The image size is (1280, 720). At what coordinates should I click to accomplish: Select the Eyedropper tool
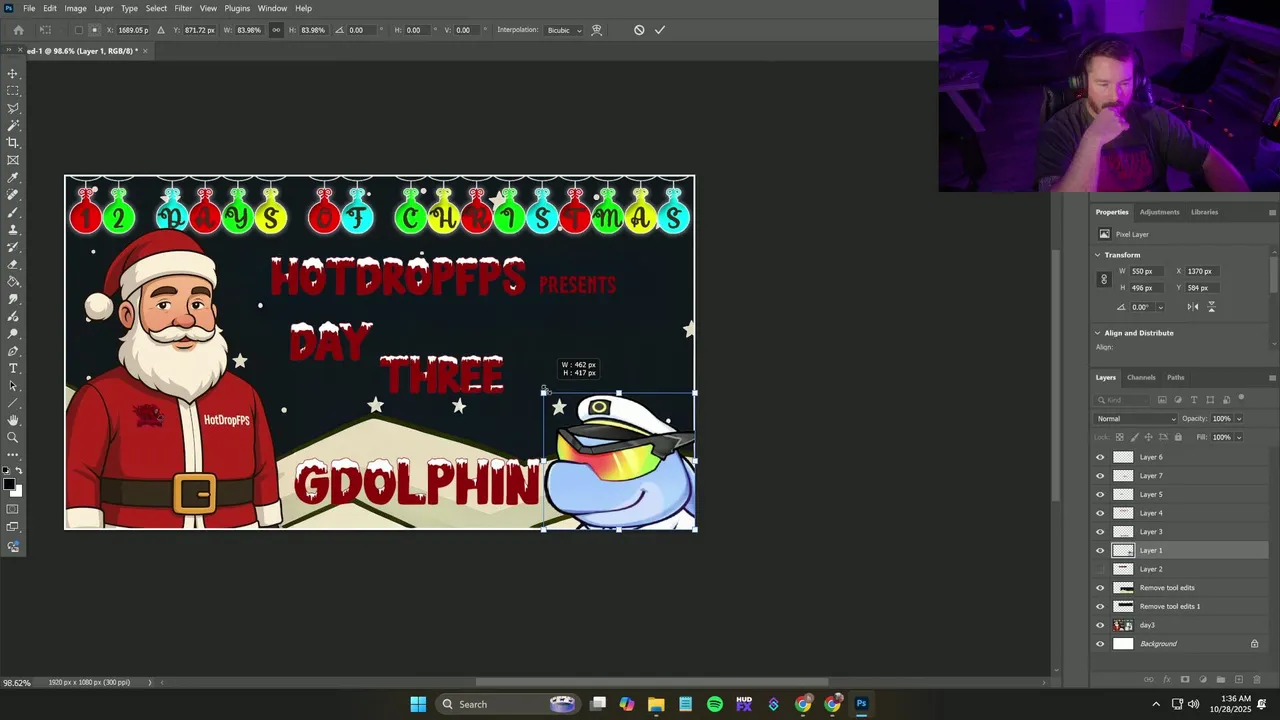click(x=13, y=178)
